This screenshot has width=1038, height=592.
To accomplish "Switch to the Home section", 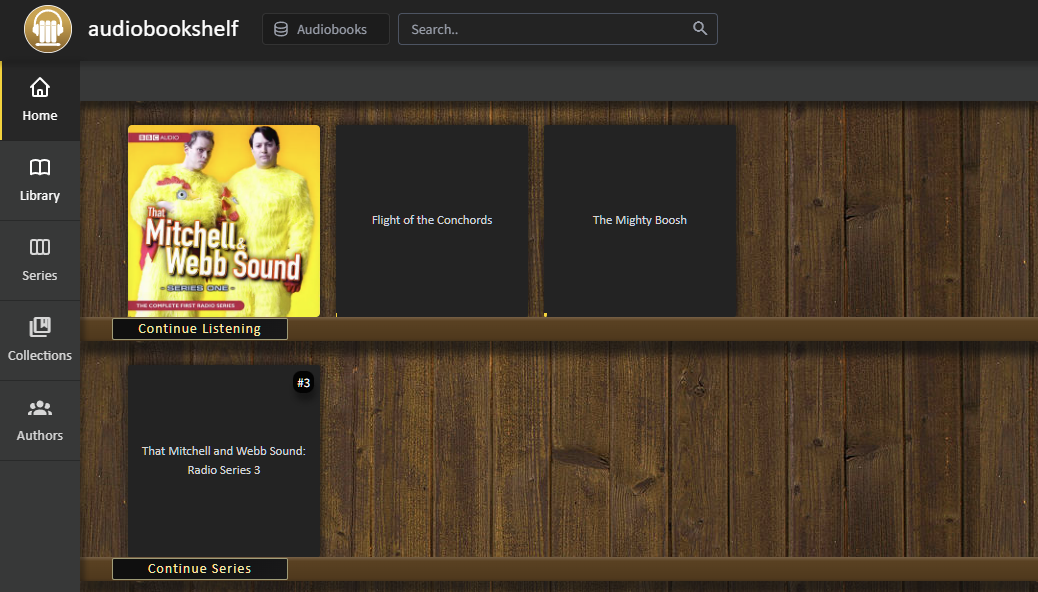I will coord(39,100).
